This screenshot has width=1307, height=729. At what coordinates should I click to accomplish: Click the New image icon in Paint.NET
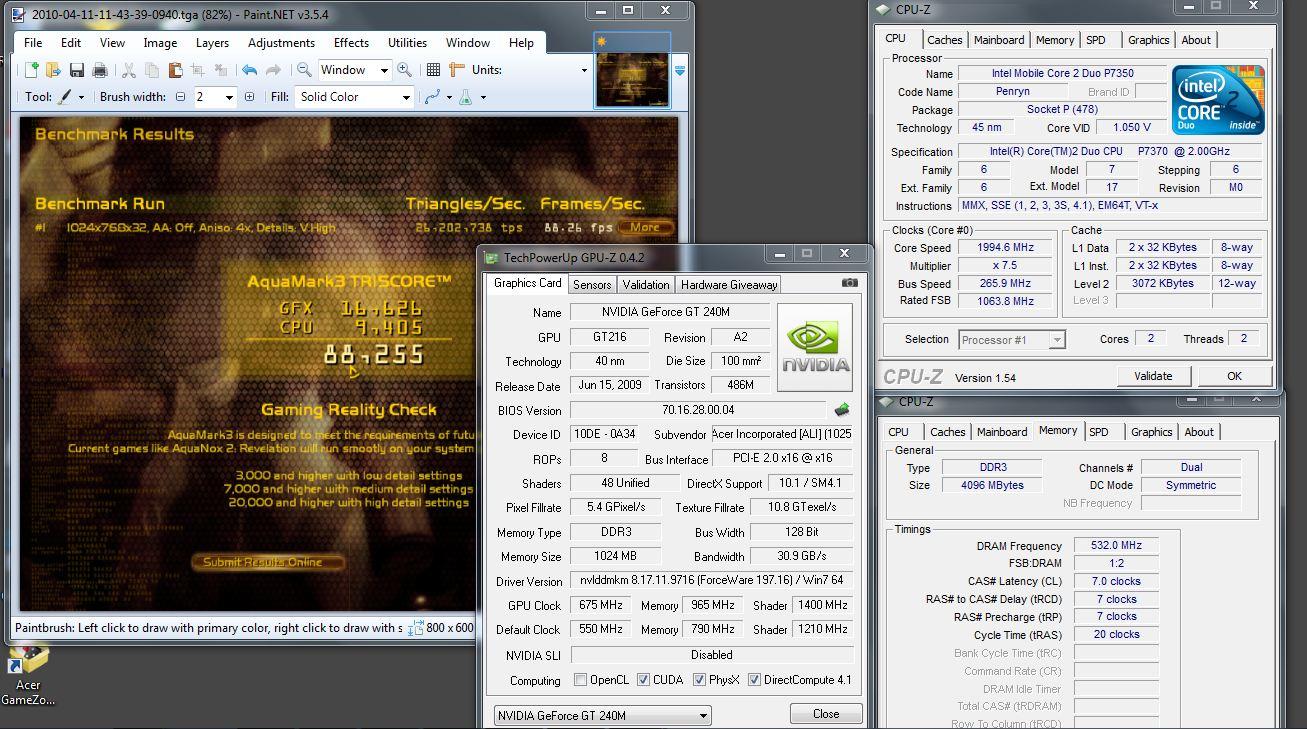click(31, 70)
